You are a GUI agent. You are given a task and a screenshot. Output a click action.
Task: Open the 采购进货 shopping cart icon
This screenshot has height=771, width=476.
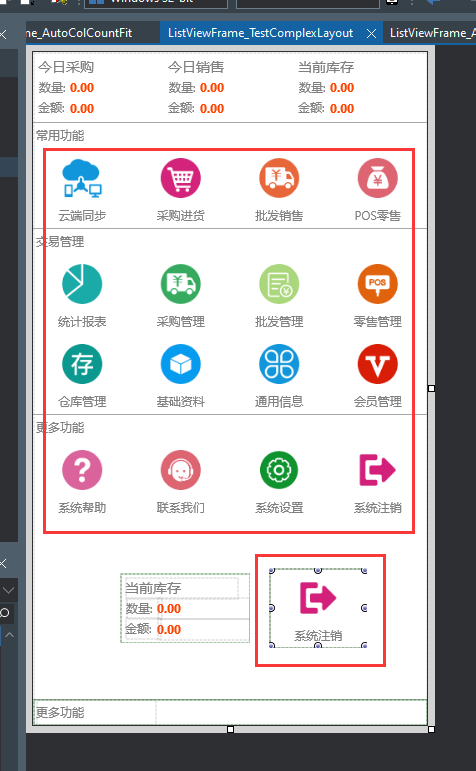180,178
